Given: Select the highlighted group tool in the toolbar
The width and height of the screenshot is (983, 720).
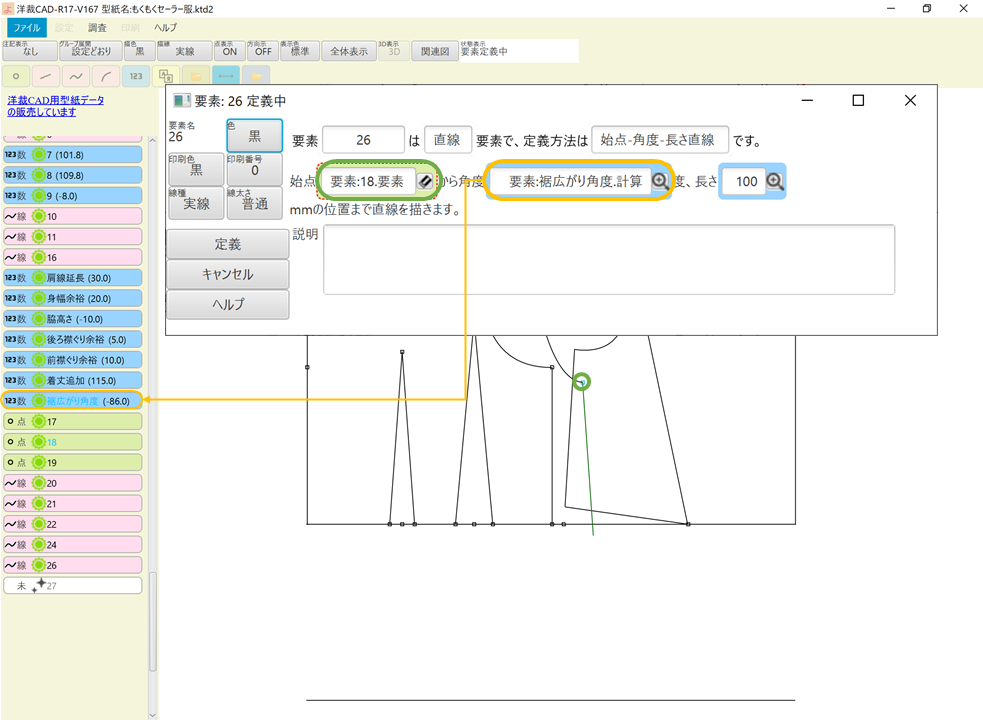Looking at the screenshot, I should pos(165,75).
